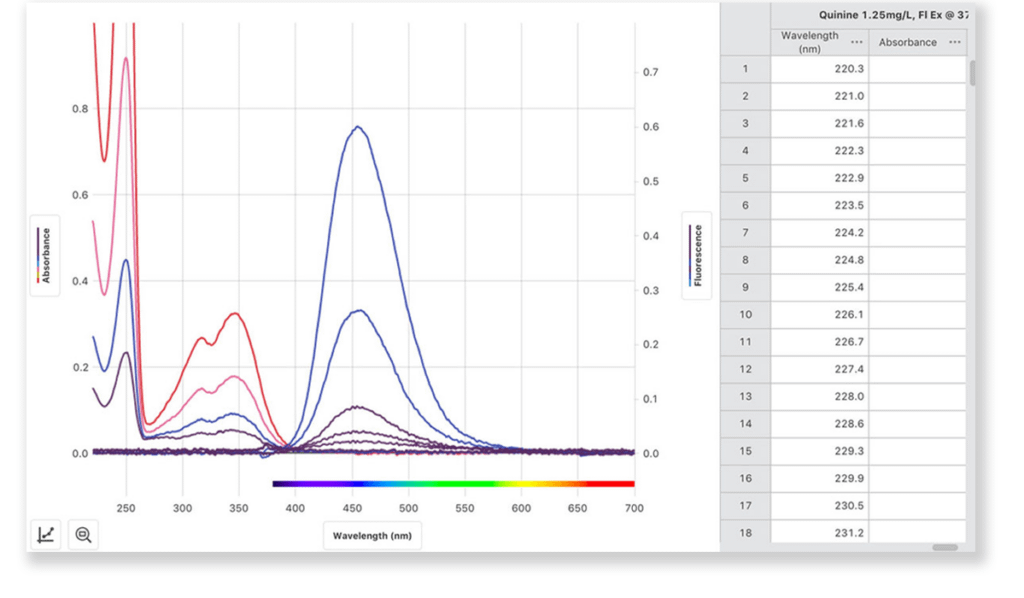The height and width of the screenshot is (598, 1024).
Task: Select row number 18 header
Action: (745, 533)
